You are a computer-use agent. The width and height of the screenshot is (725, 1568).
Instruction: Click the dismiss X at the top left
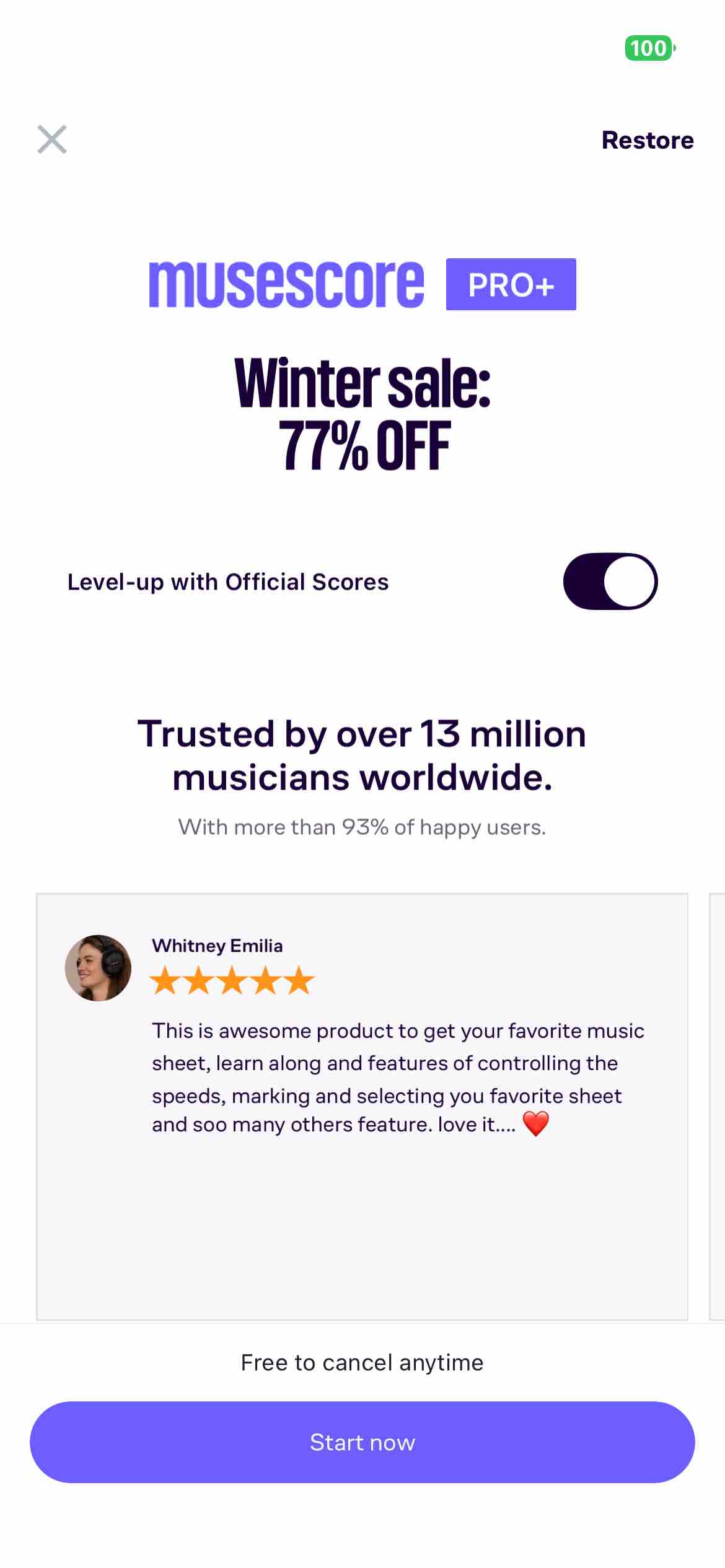[52, 139]
